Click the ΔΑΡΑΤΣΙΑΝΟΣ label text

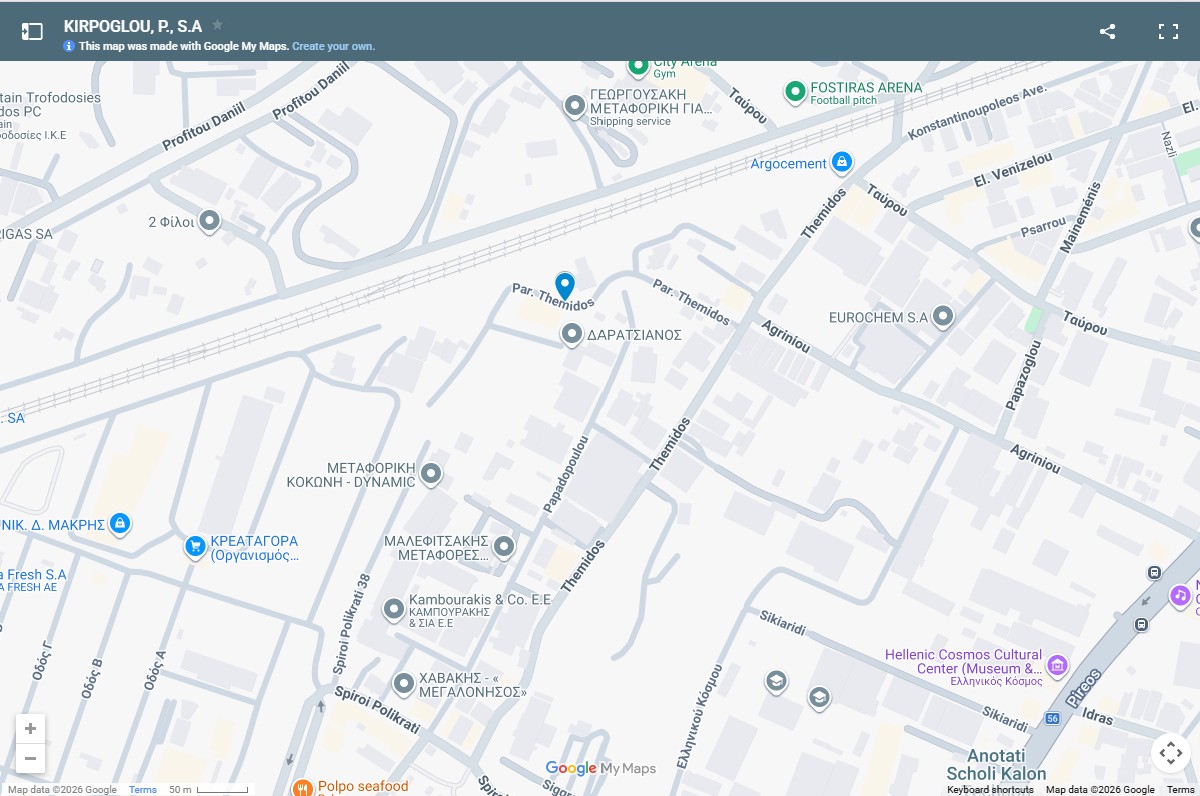(x=634, y=335)
